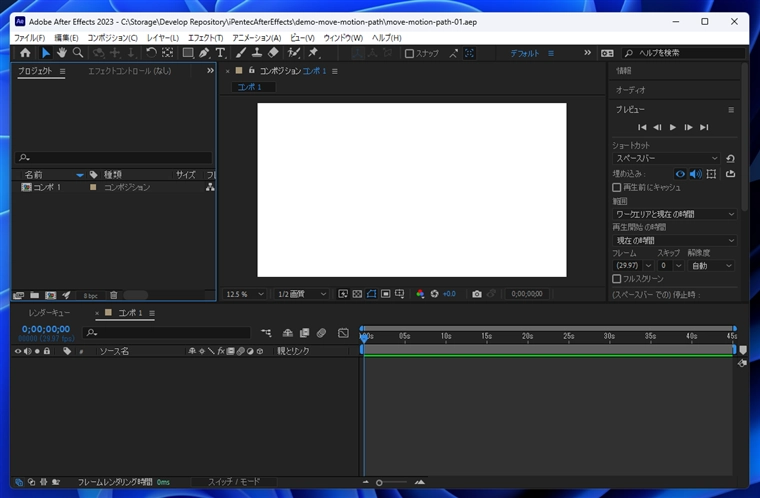Check the フルスクリーン checkbox
Image resolution: width=760 pixels, height=498 pixels.
pos(617,279)
